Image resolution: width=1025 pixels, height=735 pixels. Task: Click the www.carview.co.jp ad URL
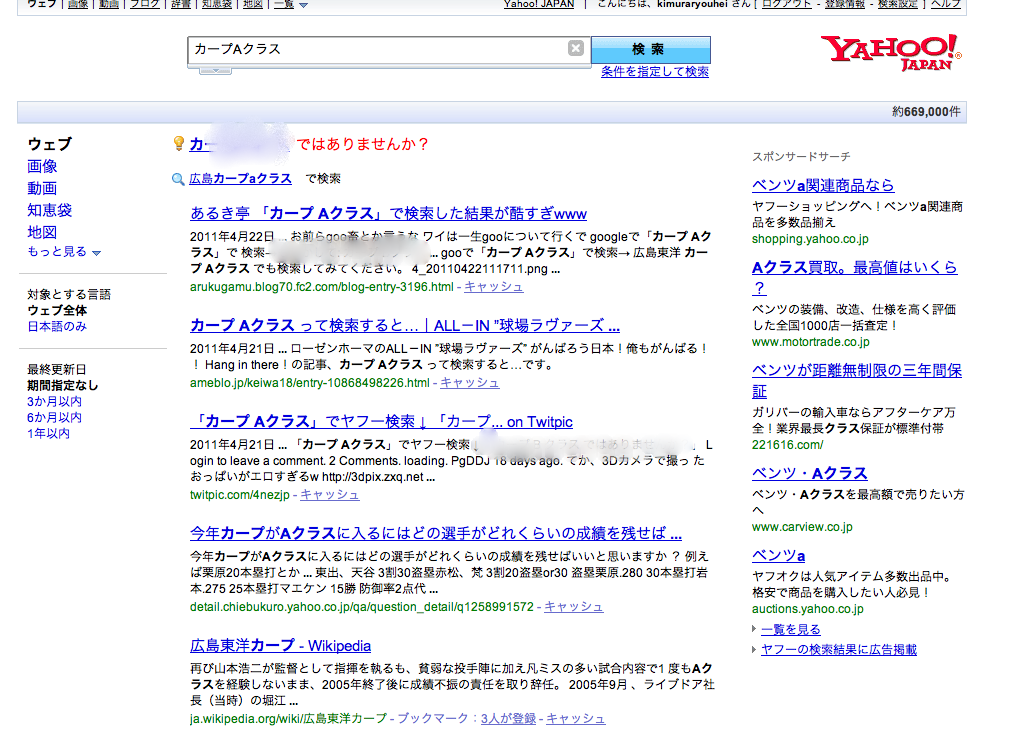[802, 527]
